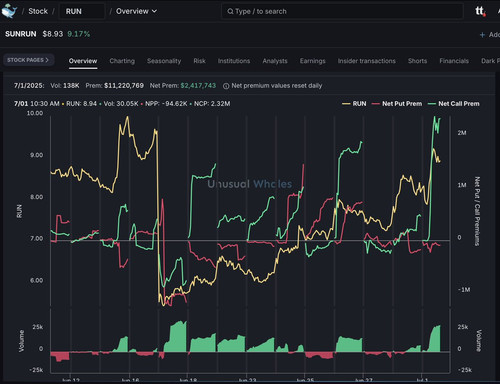The height and width of the screenshot is (384, 500).
Task: Switch to the Seasonality tab
Action: [x=164, y=61]
